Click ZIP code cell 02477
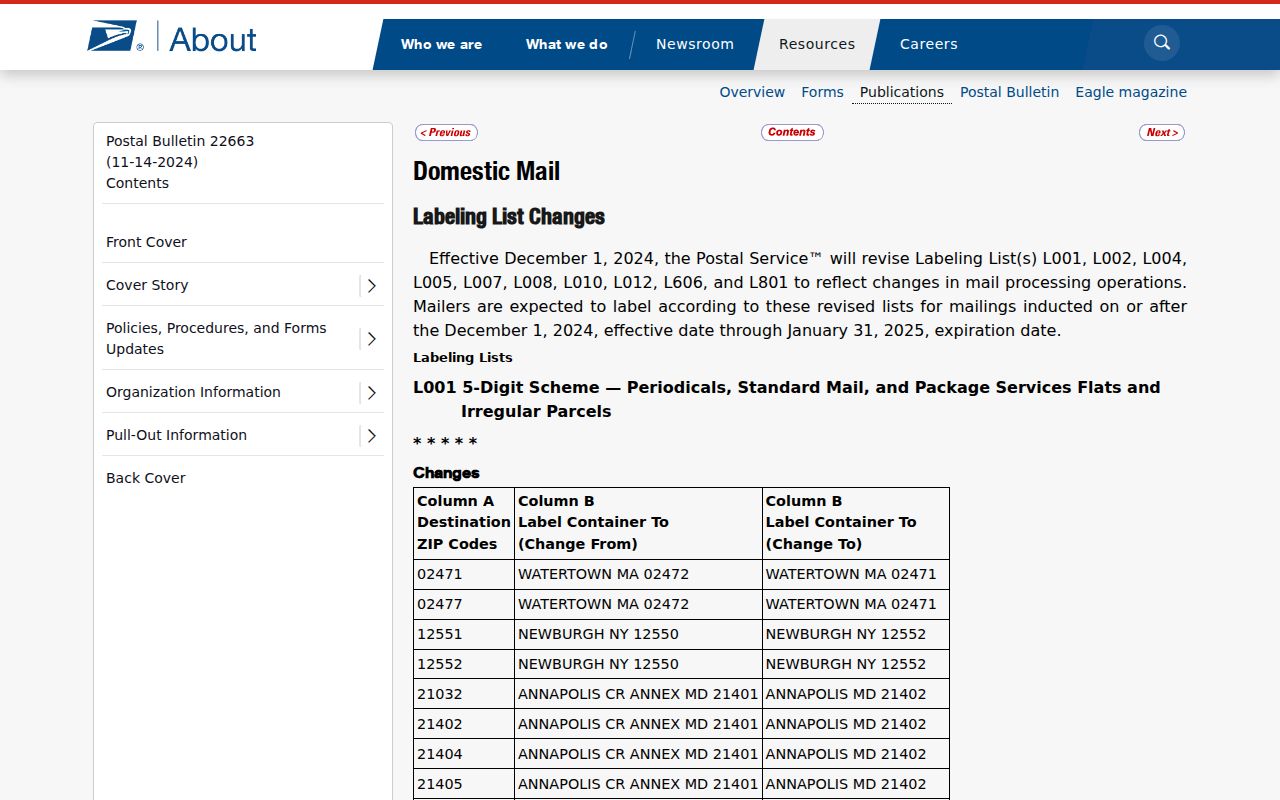 click(x=464, y=604)
